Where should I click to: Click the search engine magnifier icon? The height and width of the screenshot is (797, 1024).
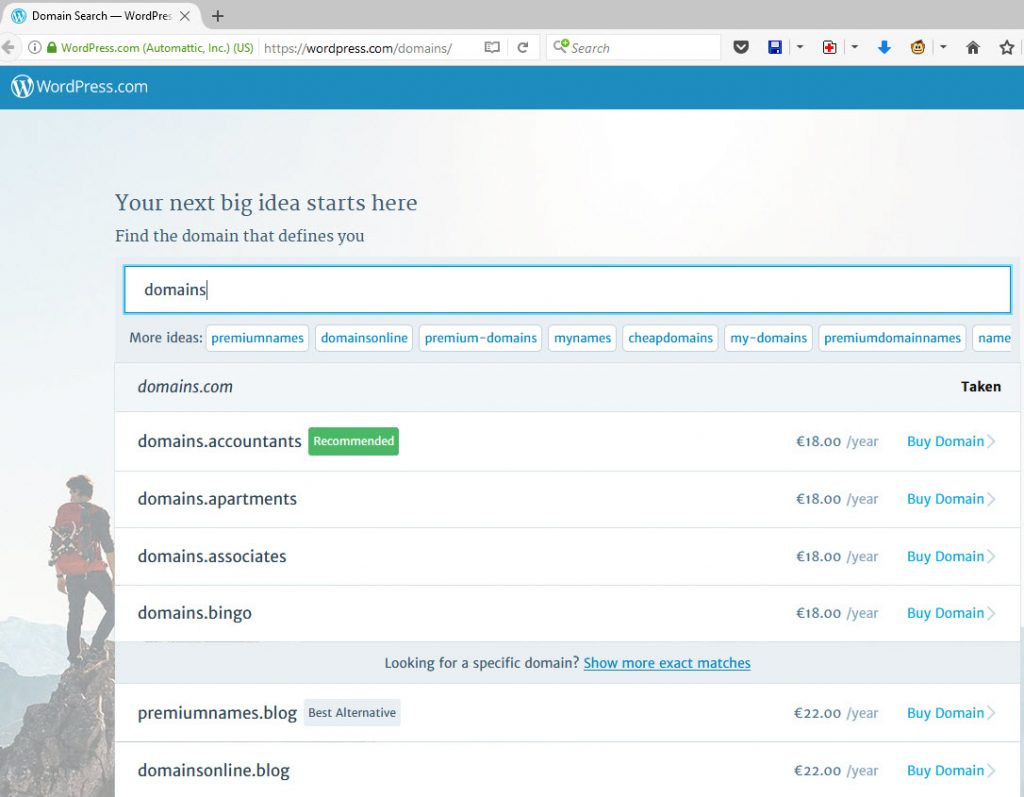coord(560,46)
